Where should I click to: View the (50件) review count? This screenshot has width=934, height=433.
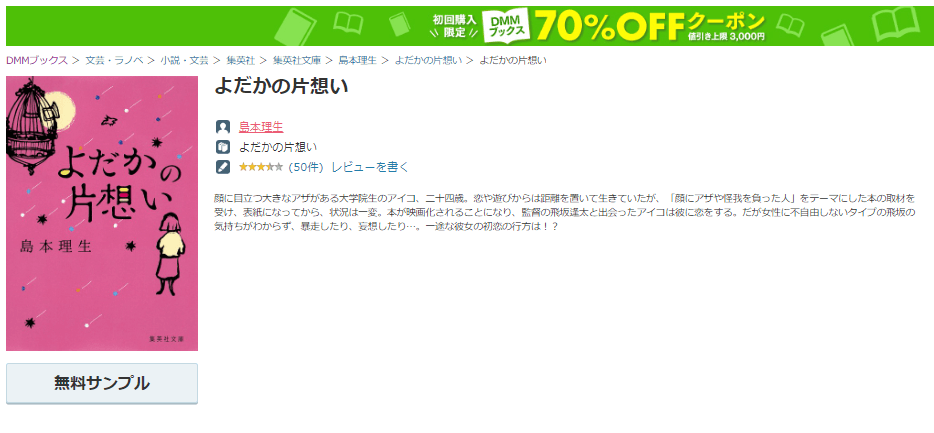(306, 167)
